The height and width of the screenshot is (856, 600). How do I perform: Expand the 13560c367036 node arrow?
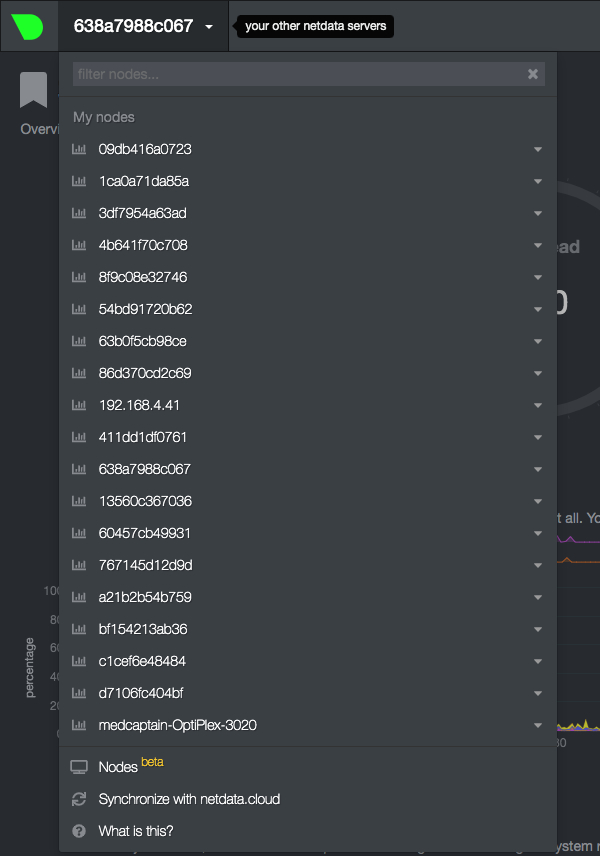point(538,502)
